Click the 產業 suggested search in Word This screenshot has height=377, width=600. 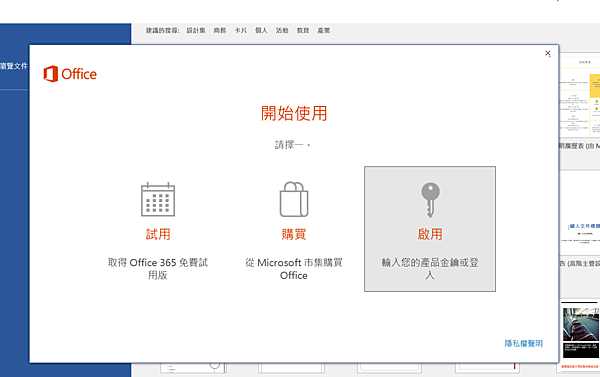coord(323,30)
